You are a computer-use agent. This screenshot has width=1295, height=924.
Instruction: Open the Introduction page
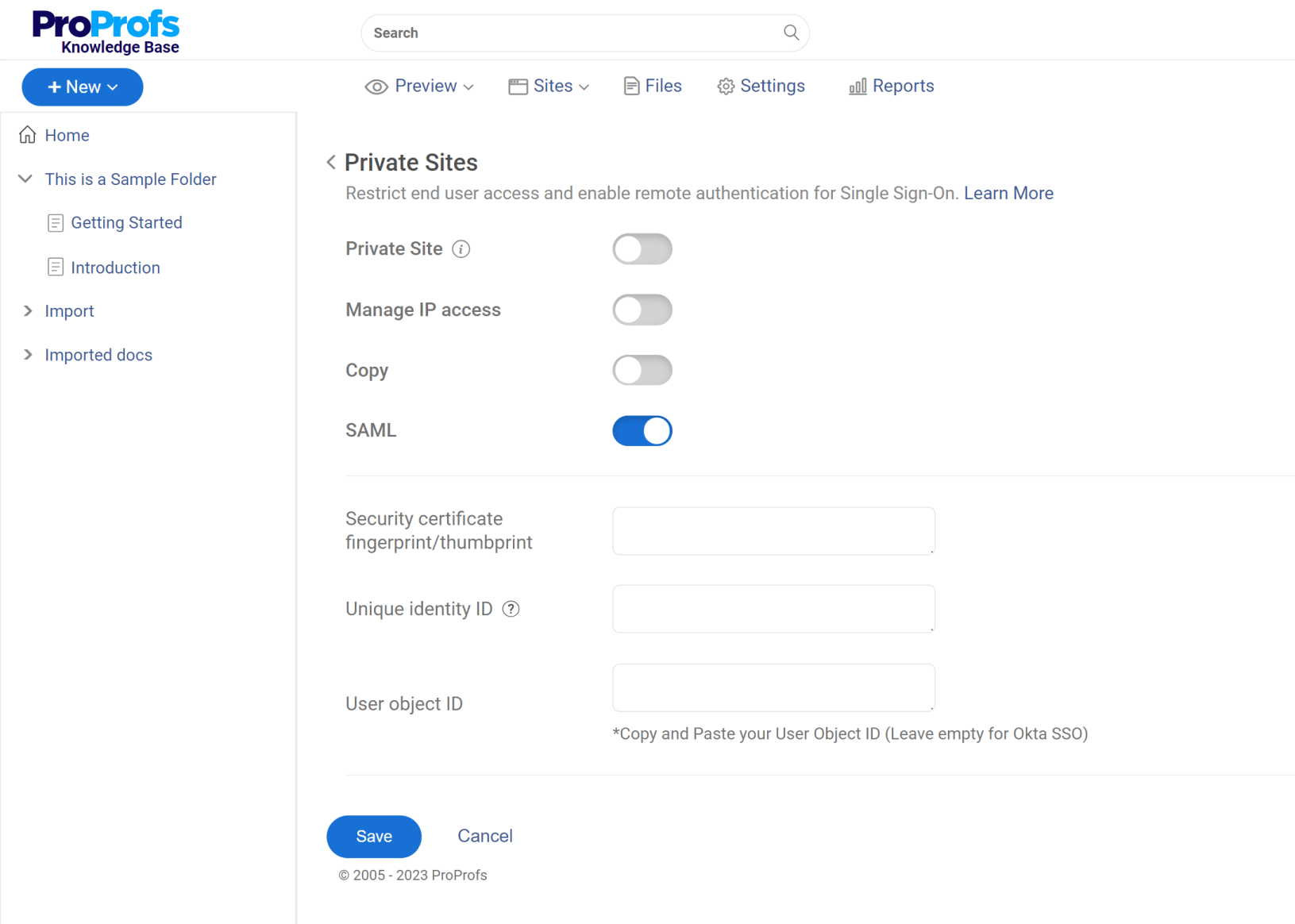point(116,268)
